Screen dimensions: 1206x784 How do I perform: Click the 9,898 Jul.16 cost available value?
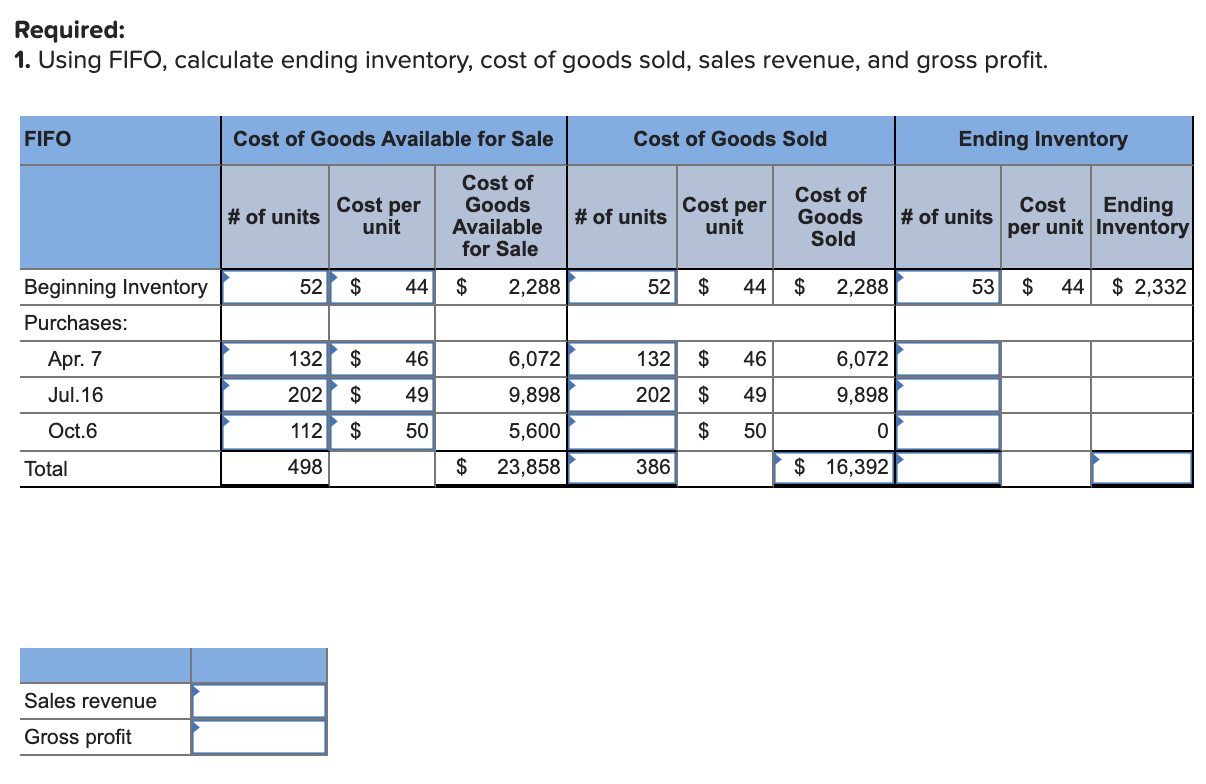[x=534, y=395]
